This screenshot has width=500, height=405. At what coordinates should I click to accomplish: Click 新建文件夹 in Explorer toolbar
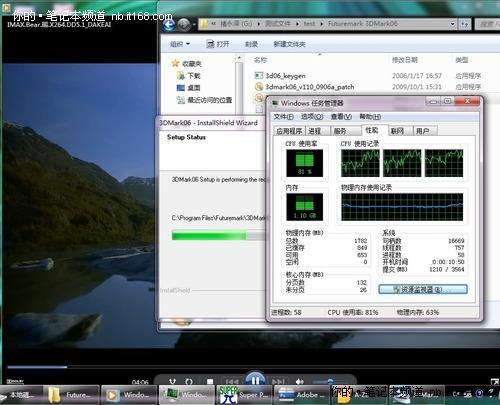[289, 44]
